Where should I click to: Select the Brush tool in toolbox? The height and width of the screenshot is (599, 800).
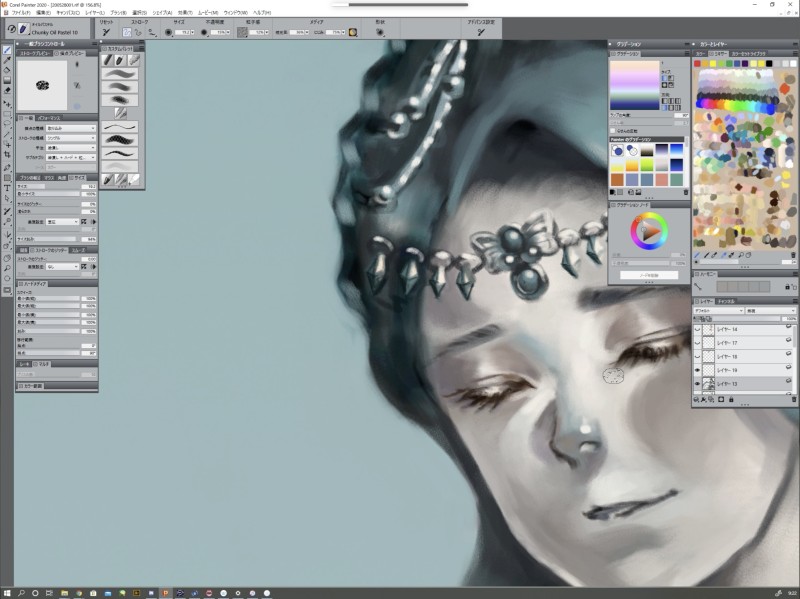pyautogui.click(x=7, y=50)
